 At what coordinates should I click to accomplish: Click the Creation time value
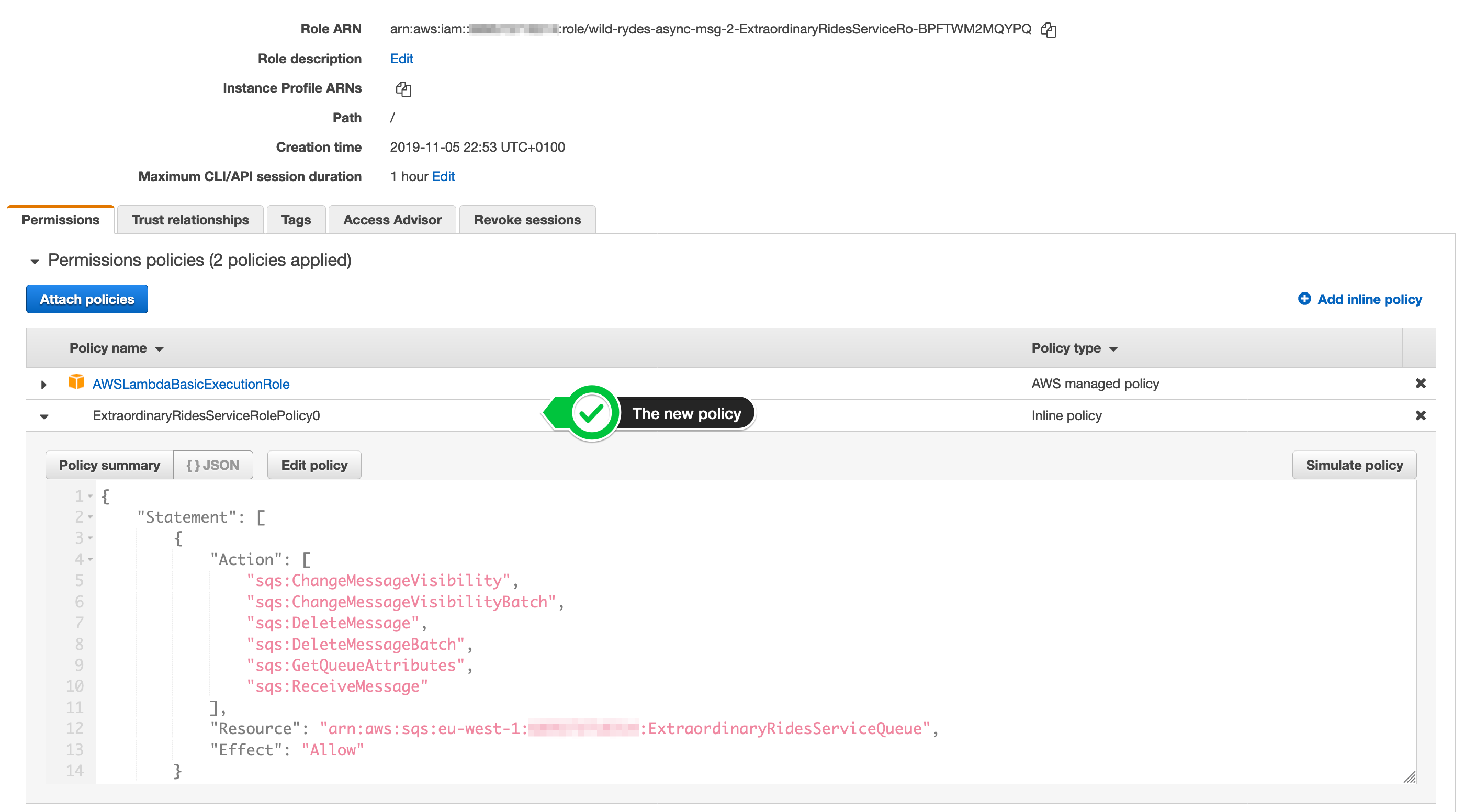(x=477, y=147)
